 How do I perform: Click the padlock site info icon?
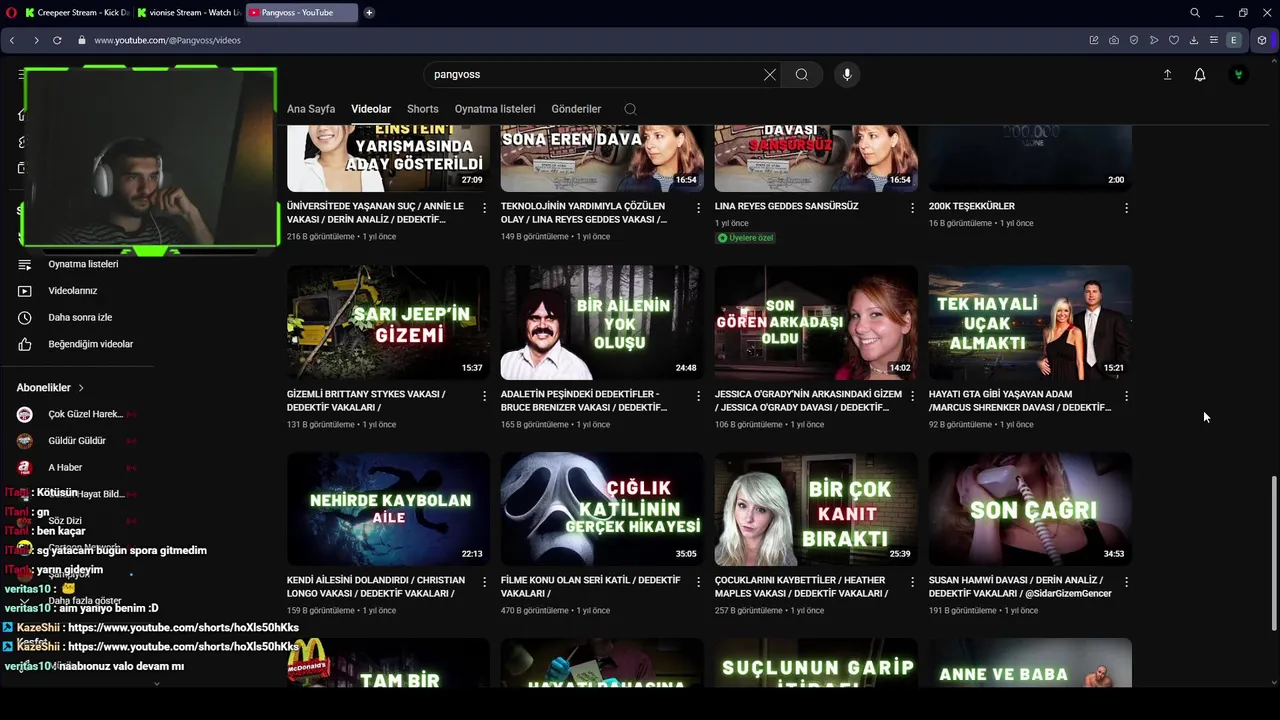[x=80, y=40]
